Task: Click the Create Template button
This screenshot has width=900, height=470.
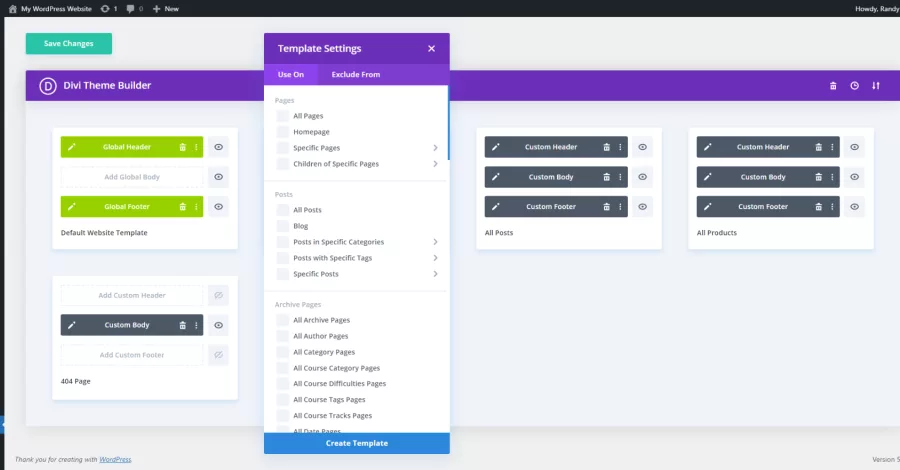Action: click(356, 444)
